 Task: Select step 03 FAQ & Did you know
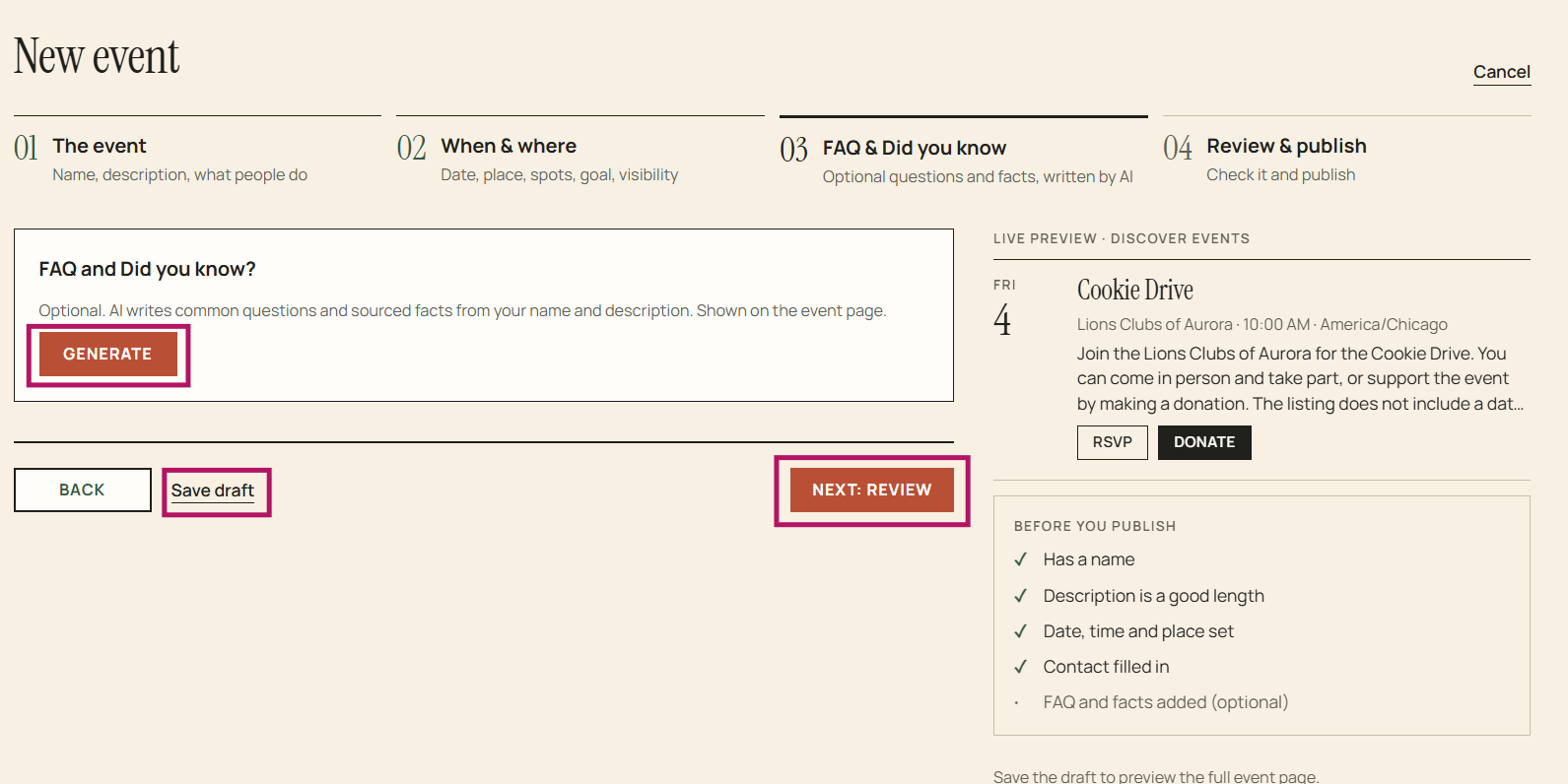(963, 153)
